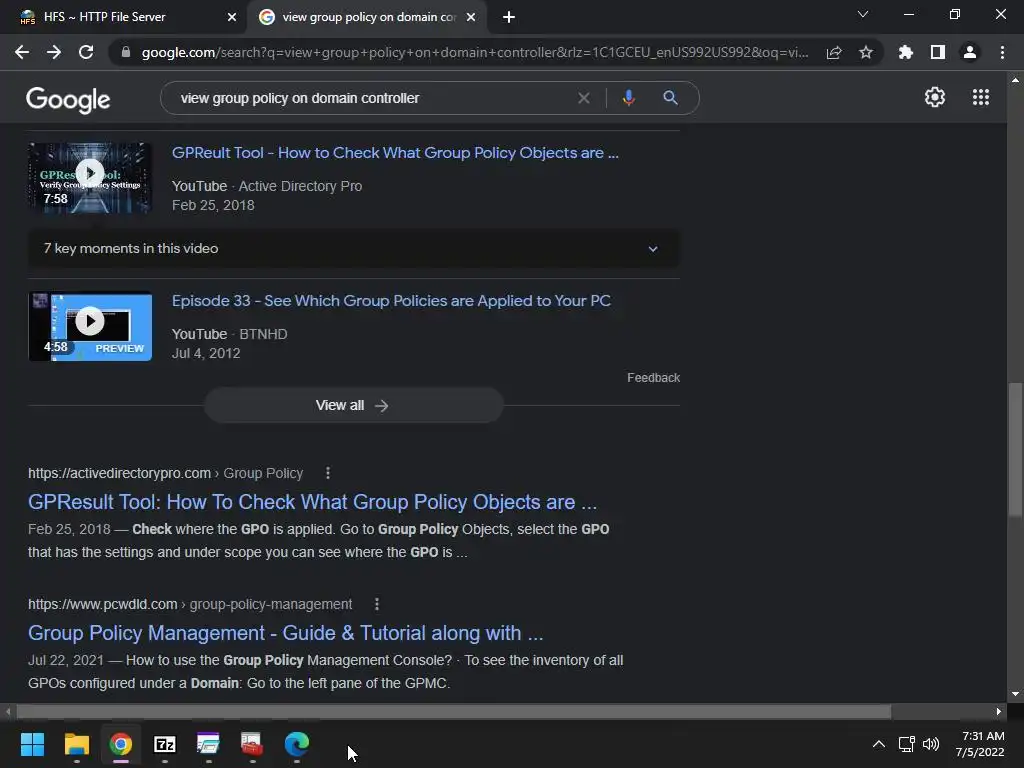Open Episode 33 Group Policies video link
Image resolution: width=1024 pixels, height=768 pixels.
click(x=391, y=301)
